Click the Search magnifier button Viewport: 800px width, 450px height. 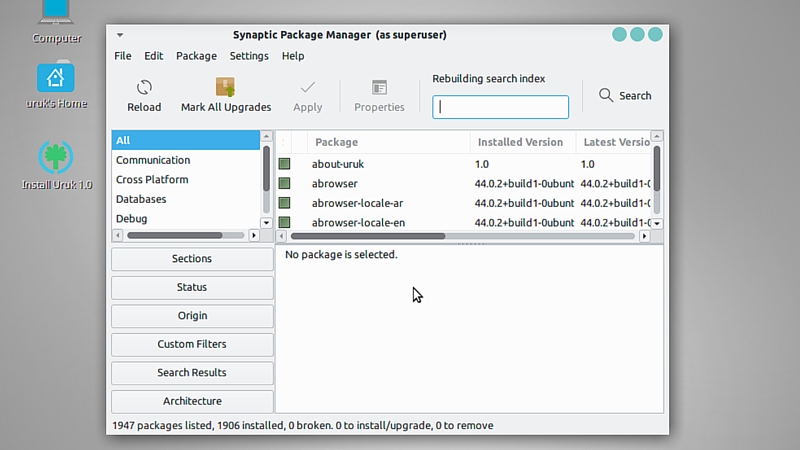click(625, 95)
